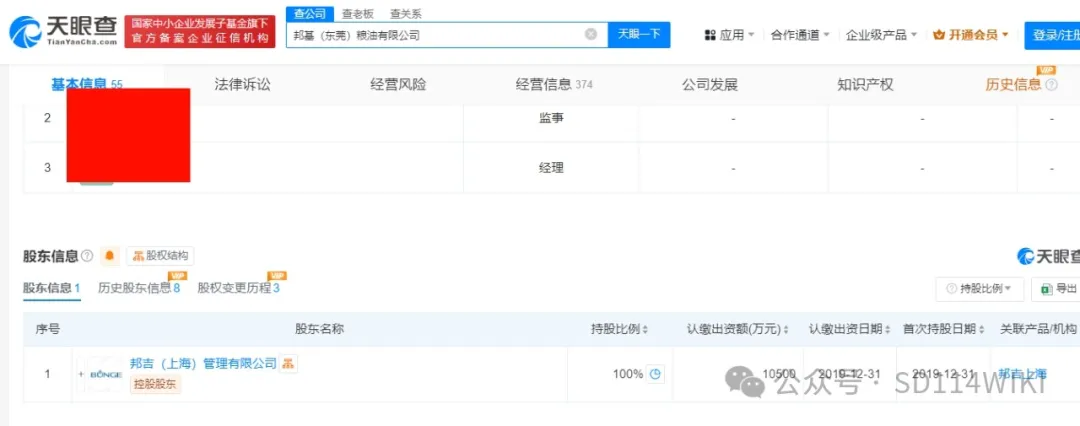Select the 查公司 search tab
The height and width of the screenshot is (426, 1080).
click(310, 14)
